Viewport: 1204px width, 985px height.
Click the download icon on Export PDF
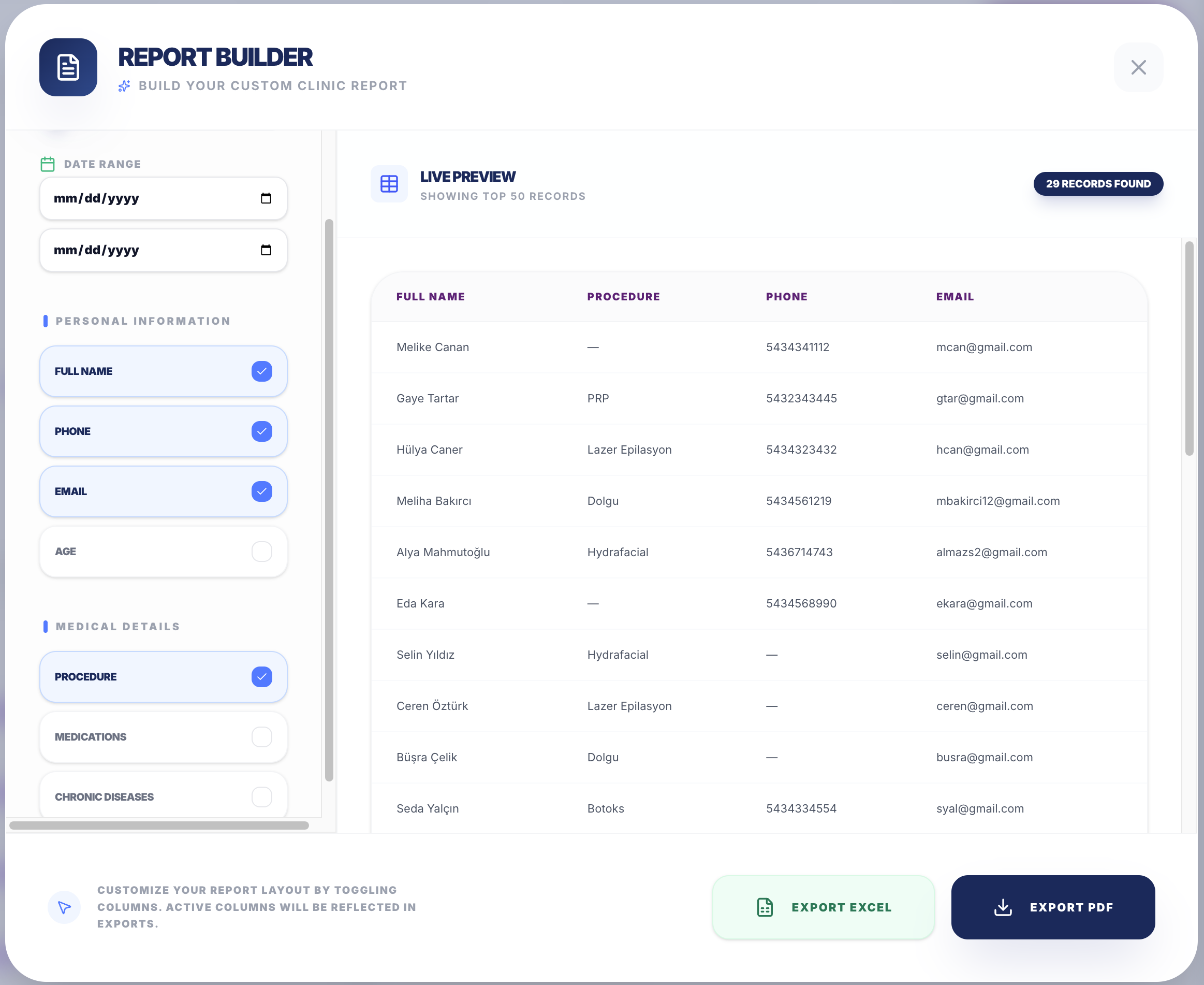1003,907
